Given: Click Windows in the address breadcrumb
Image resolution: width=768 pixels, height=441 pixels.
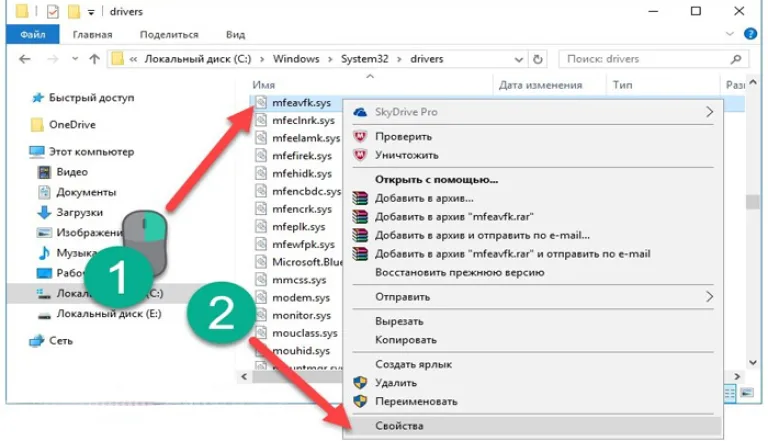Looking at the screenshot, I should pyautogui.click(x=296, y=59).
